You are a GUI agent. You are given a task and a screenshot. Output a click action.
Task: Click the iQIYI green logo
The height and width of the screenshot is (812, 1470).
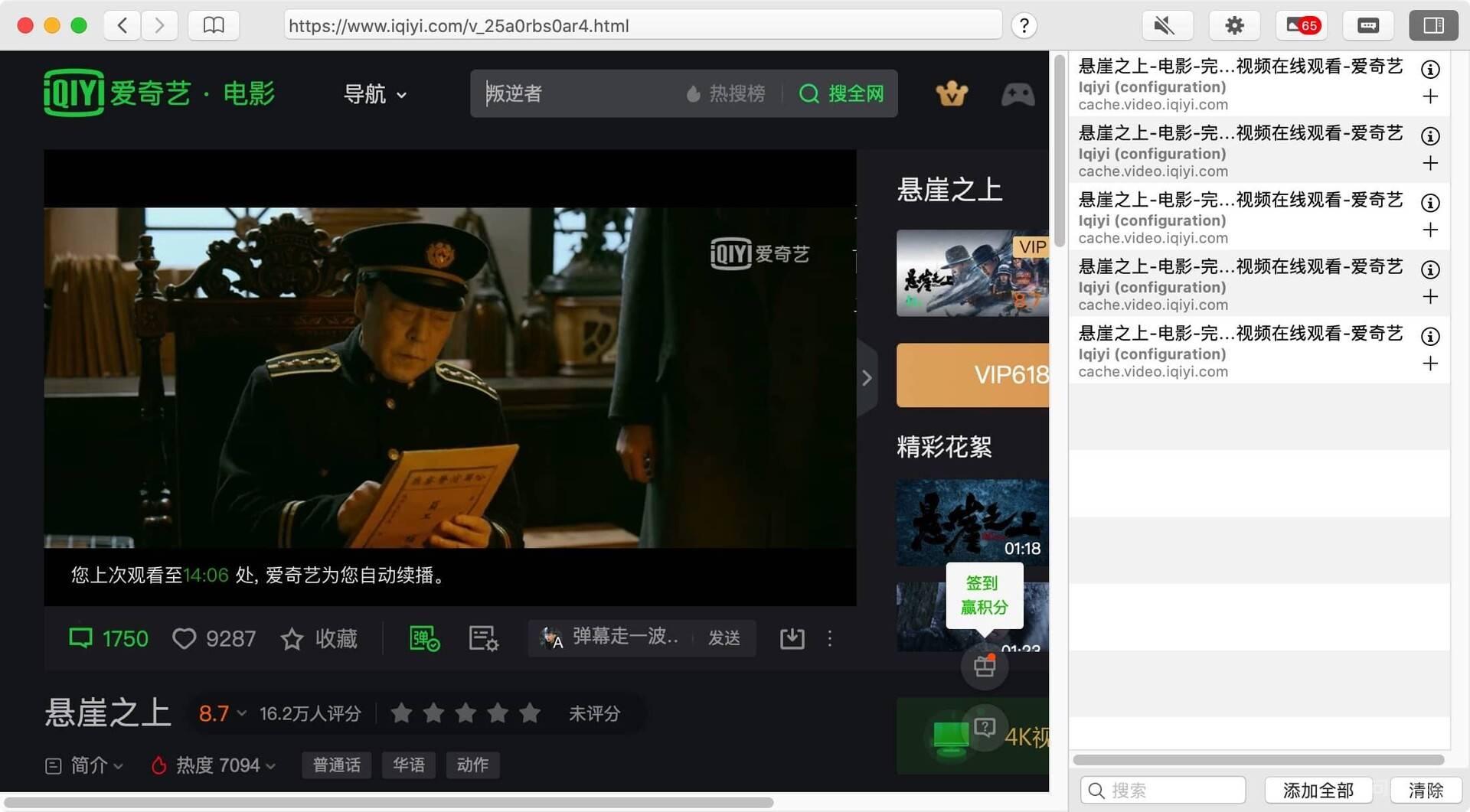pos(73,93)
